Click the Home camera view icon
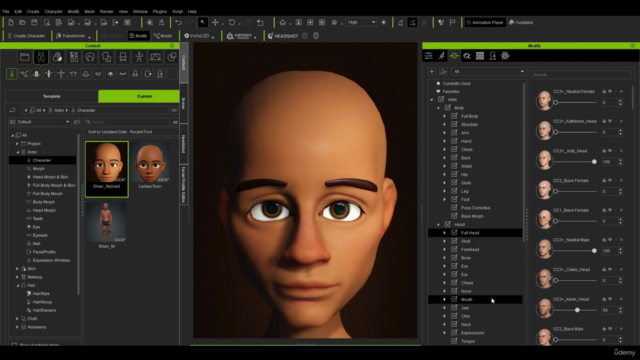Image resolution: width=640 pixels, height=360 pixels. (x=282, y=22)
